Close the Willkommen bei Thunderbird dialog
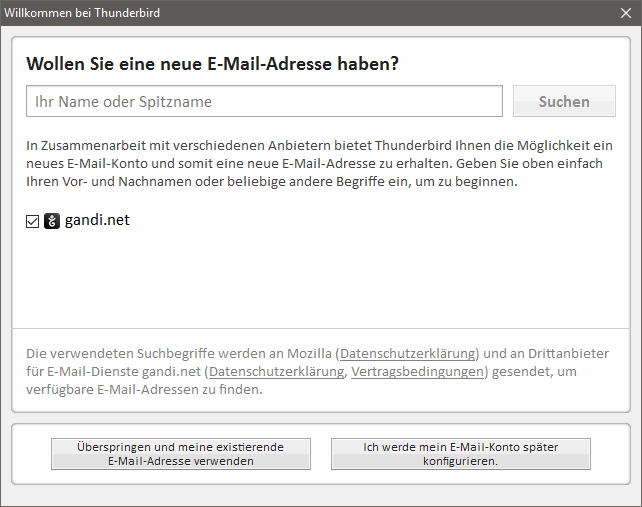The width and height of the screenshot is (642, 507). click(626, 13)
